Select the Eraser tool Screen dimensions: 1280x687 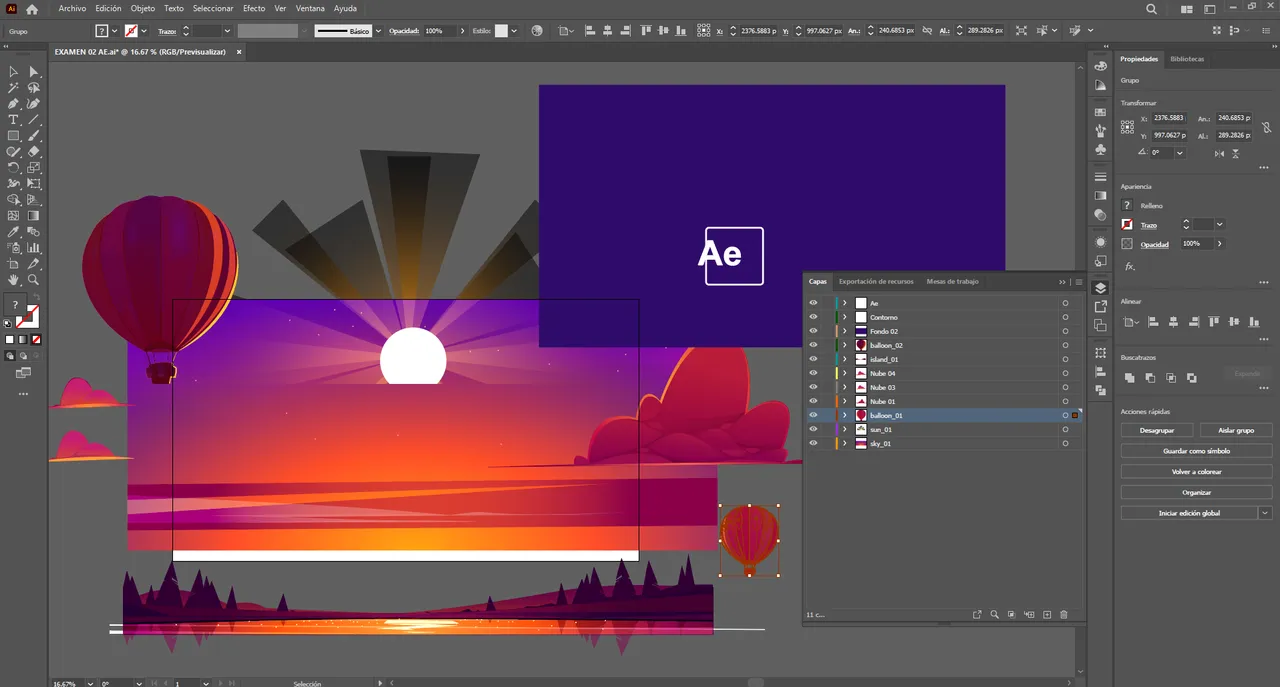pos(34,152)
